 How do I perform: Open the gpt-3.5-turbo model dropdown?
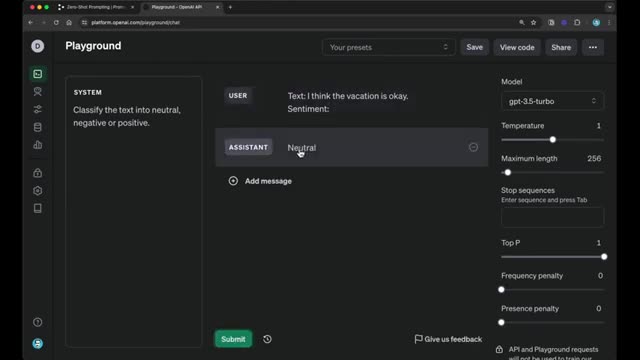(552, 101)
